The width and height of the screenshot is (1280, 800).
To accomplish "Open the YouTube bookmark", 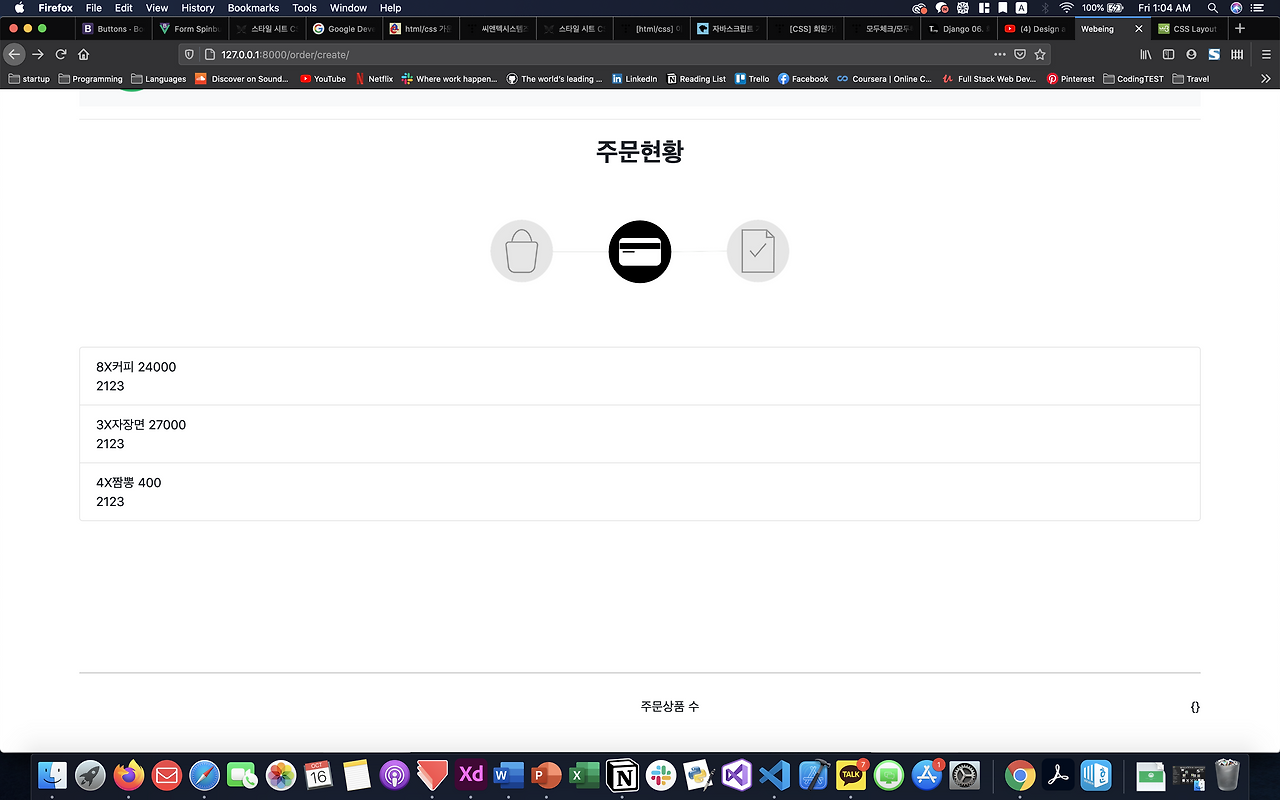I will point(322,78).
